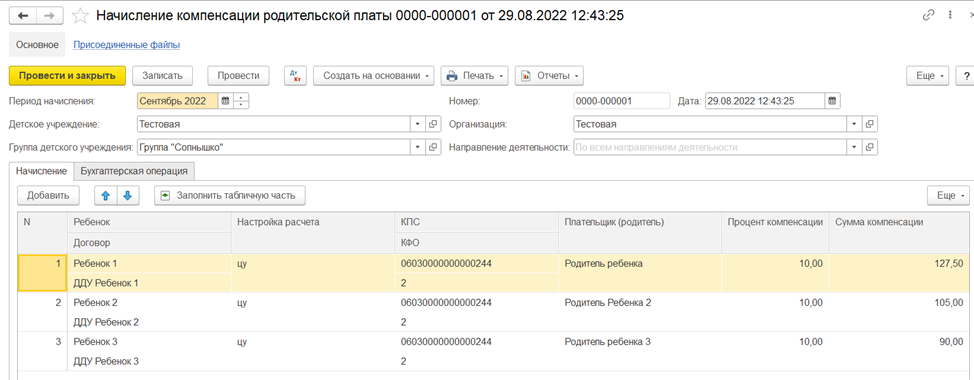Switch to Бухгалтерская операция tab
The image size is (974, 380).
pyautogui.click(x=134, y=171)
